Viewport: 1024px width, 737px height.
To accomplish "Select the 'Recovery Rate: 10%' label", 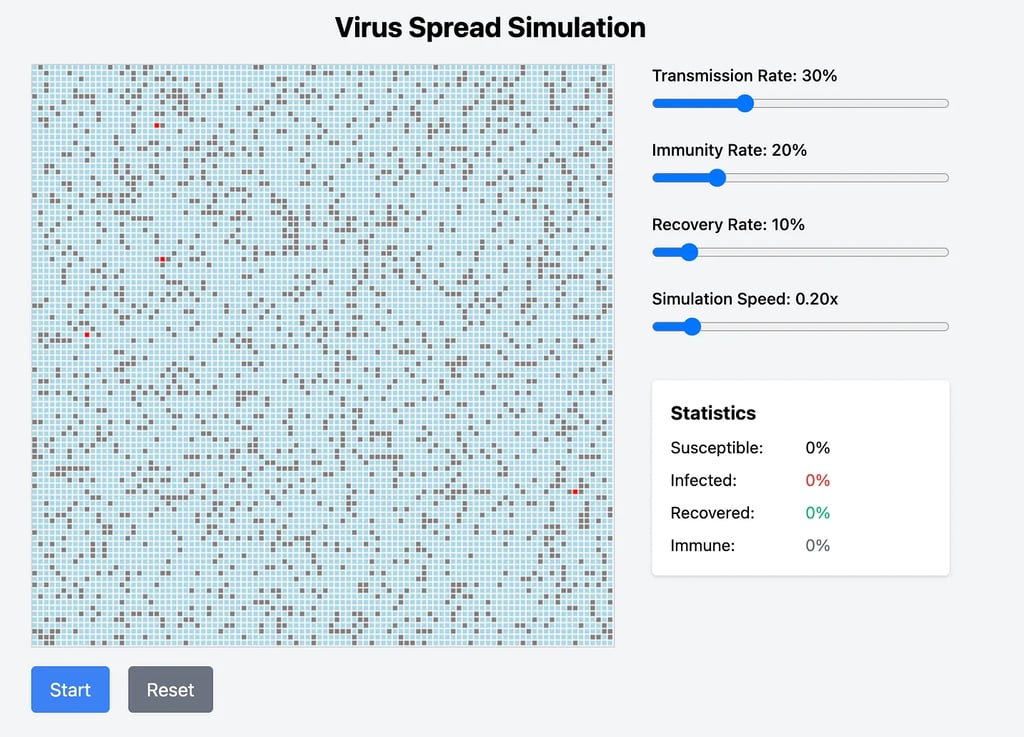I will click(728, 225).
